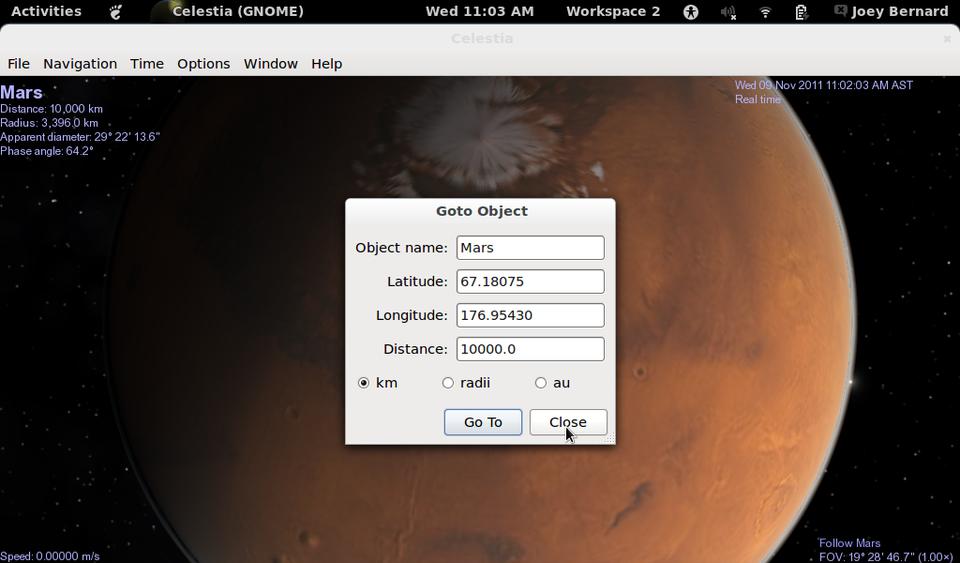The width and height of the screenshot is (960, 563).
Task: Open the Navigation menu
Action: [80, 64]
